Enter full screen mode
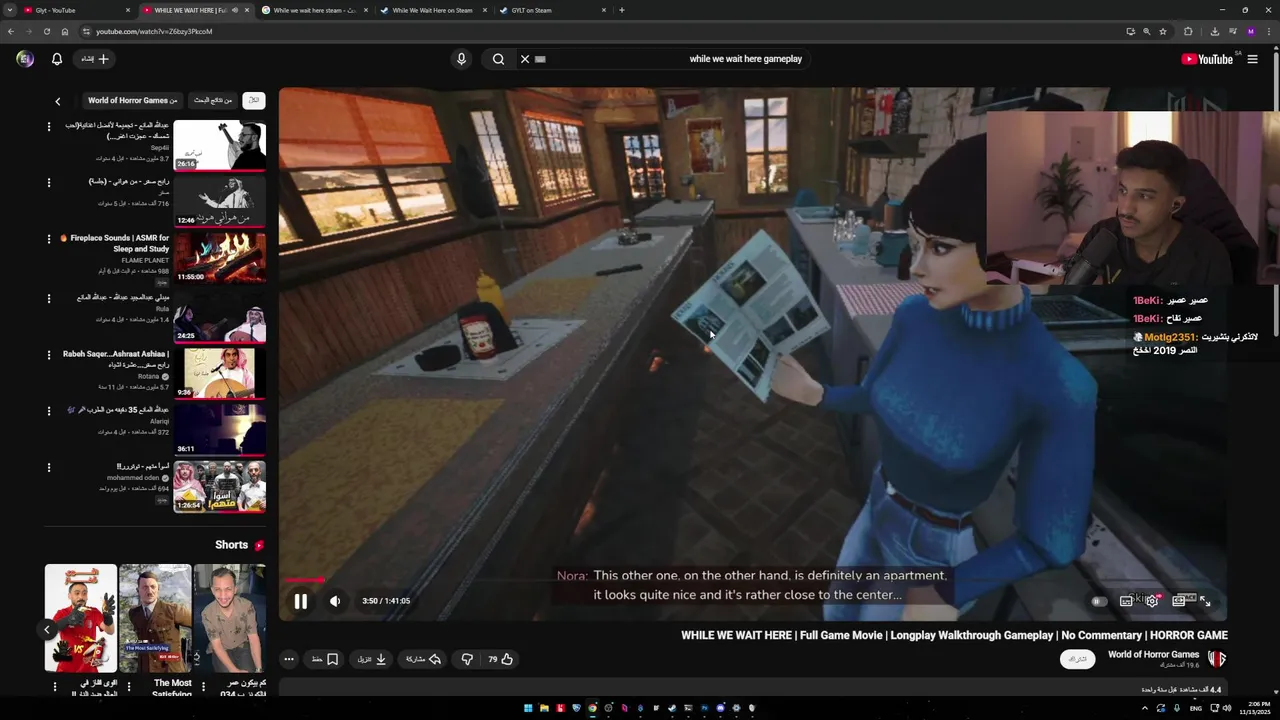The image size is (1280, 720). pos(1205,601)
